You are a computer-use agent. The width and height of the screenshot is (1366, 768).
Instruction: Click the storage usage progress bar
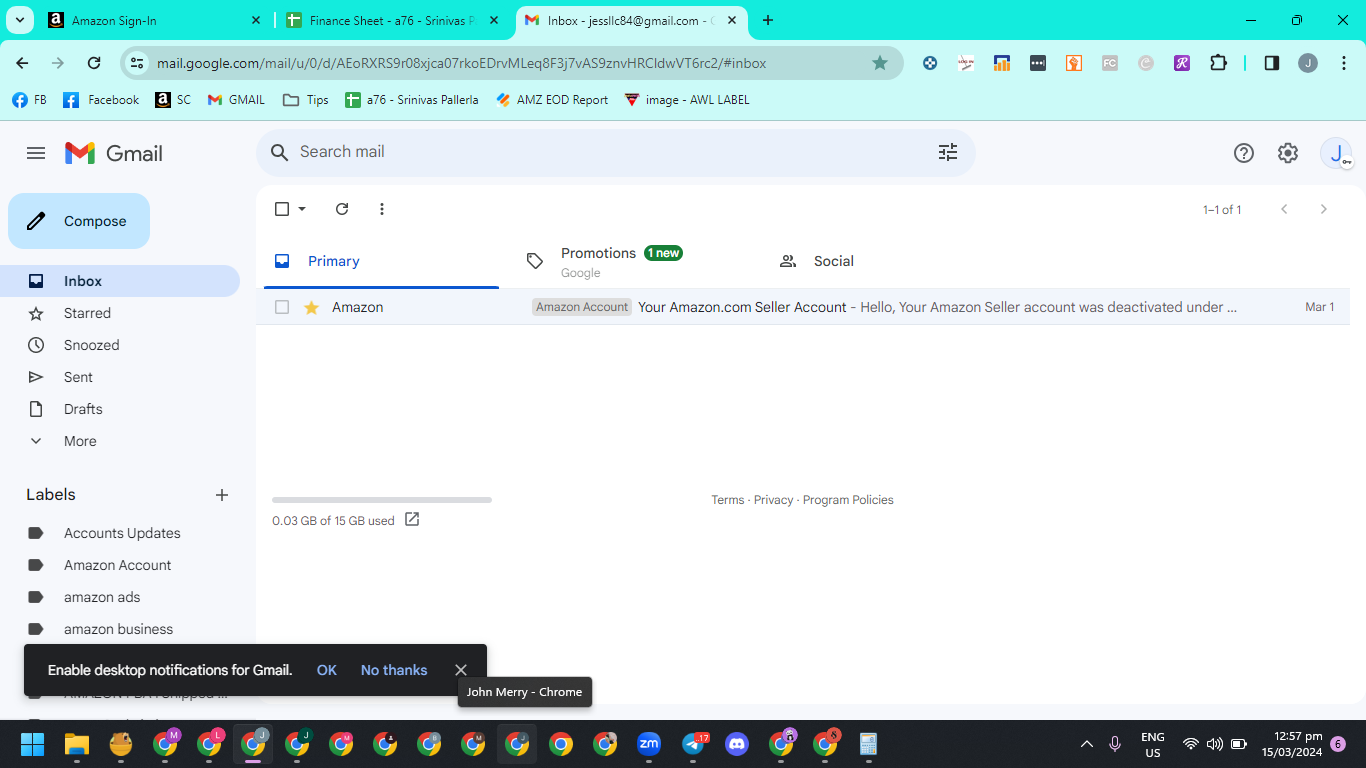[382, 500]
